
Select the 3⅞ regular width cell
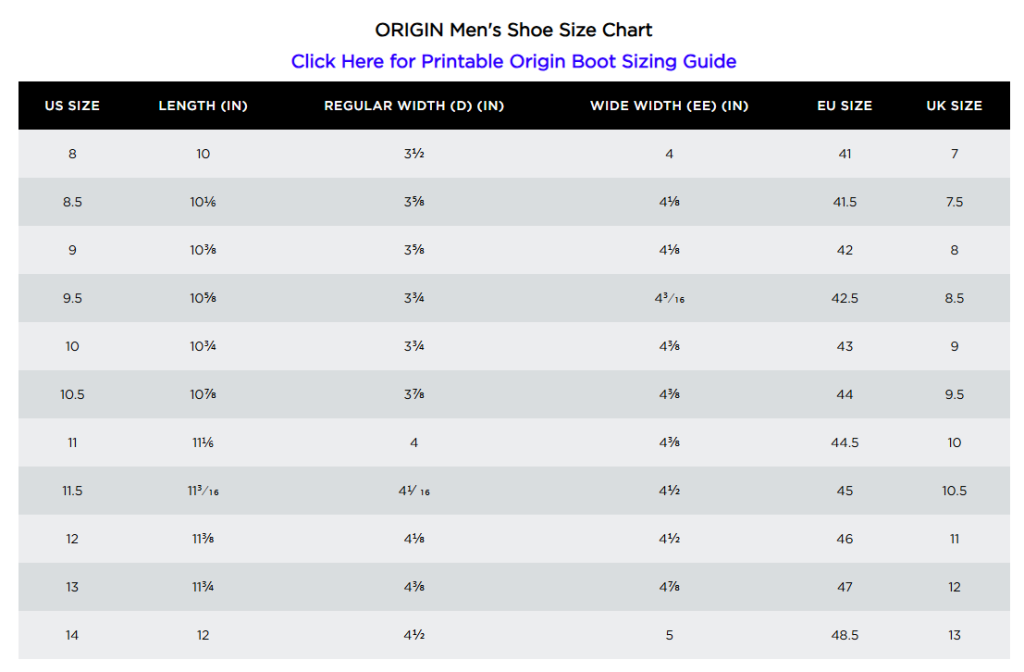pos(414,394)
